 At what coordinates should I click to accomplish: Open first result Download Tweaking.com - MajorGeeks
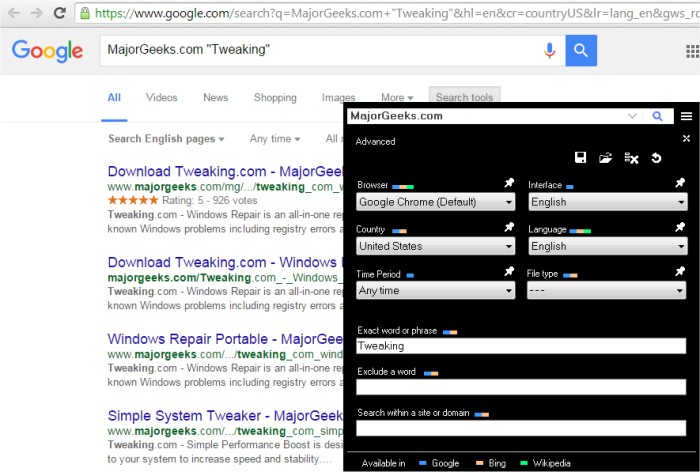coord(226,171)
